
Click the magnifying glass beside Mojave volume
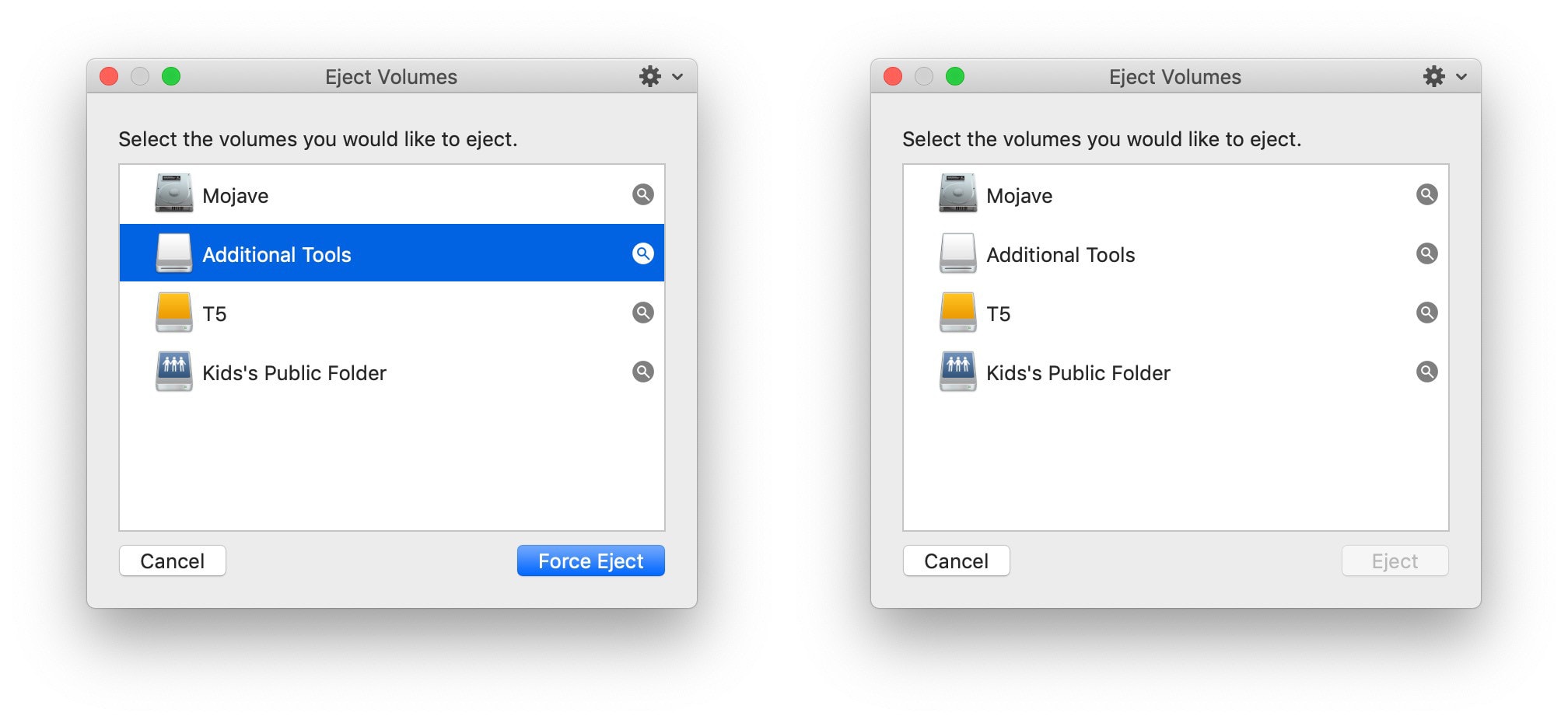(x=642, y=194)
